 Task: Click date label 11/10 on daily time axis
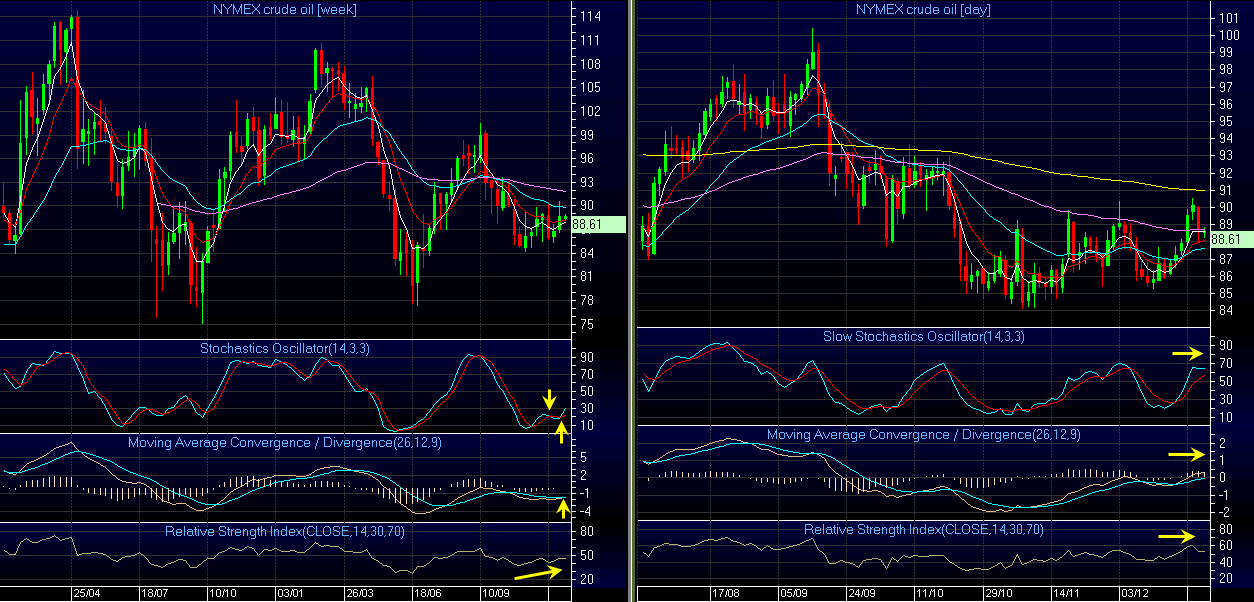(x=930, y=593)
